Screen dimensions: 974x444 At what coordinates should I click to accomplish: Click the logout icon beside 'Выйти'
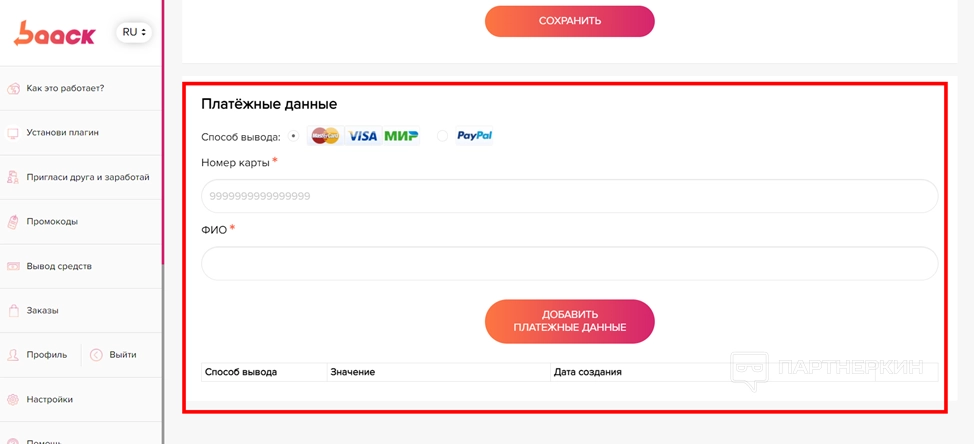pos(96,355)
